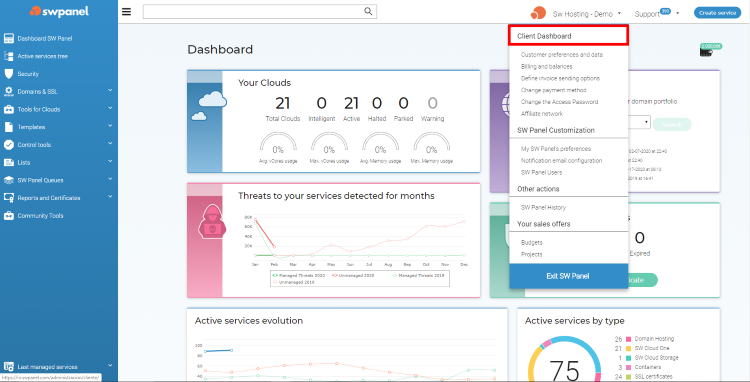Click the Domain Hosting pink swatch
The image size is (750, 382).
pyautogui.click(x=629, y=338)
